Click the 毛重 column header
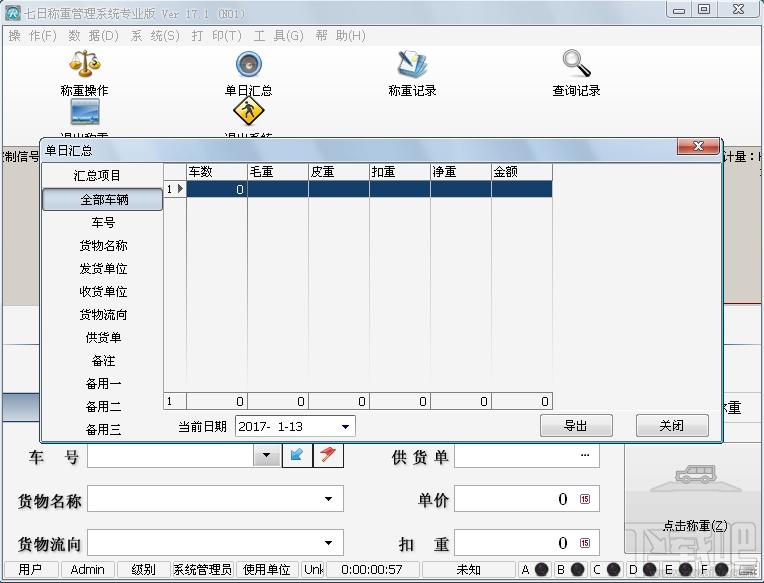 278,172
